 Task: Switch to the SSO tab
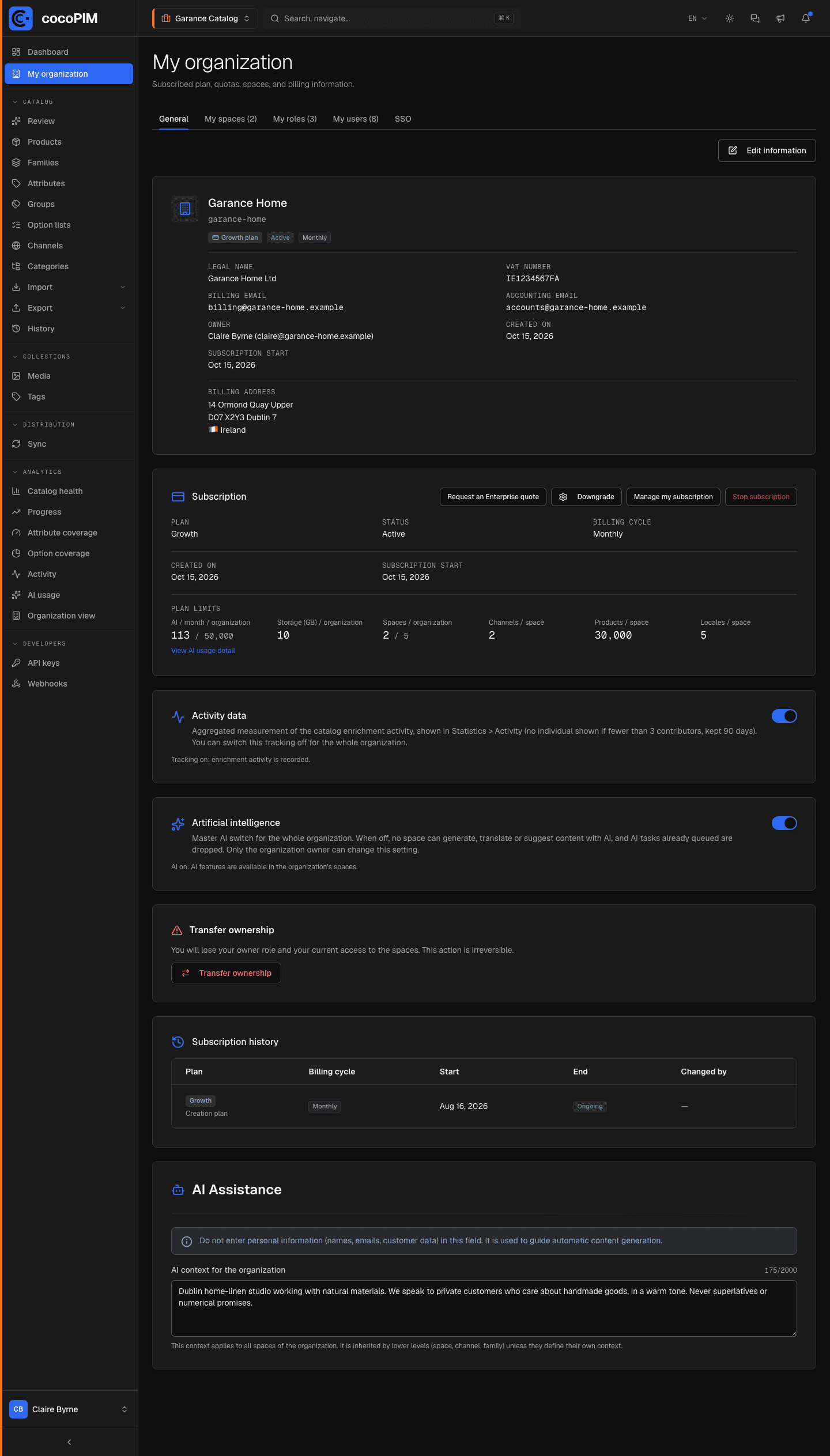(x=403, y=119)
